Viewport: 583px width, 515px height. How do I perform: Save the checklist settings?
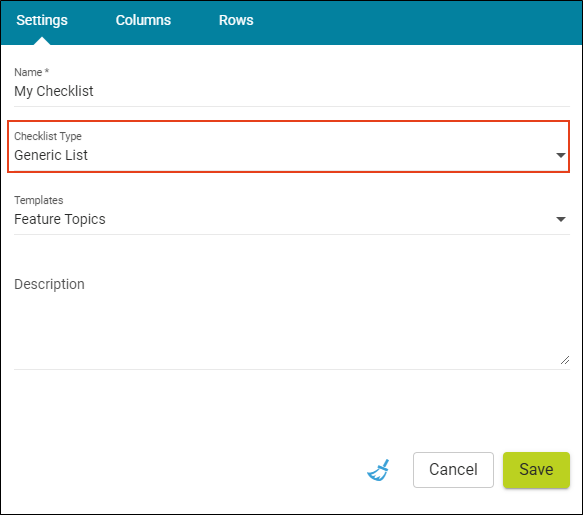536,470
